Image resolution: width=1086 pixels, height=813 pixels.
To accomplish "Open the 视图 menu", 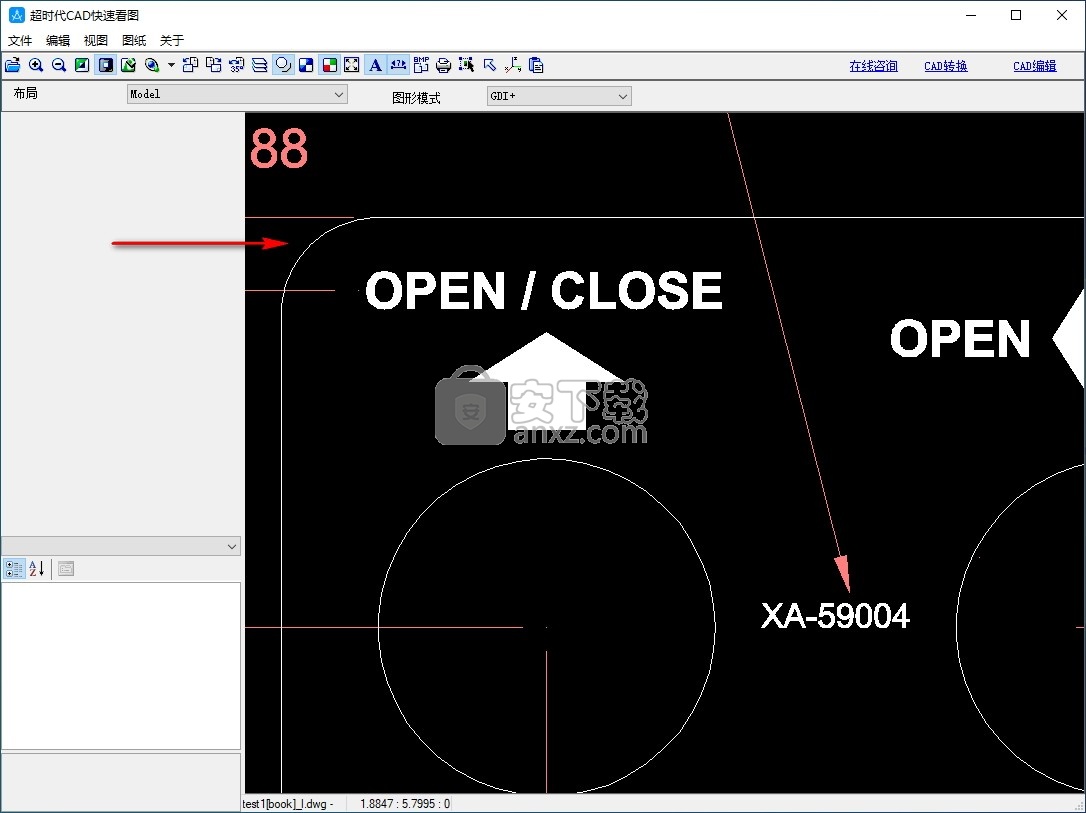I will (96, 40).
